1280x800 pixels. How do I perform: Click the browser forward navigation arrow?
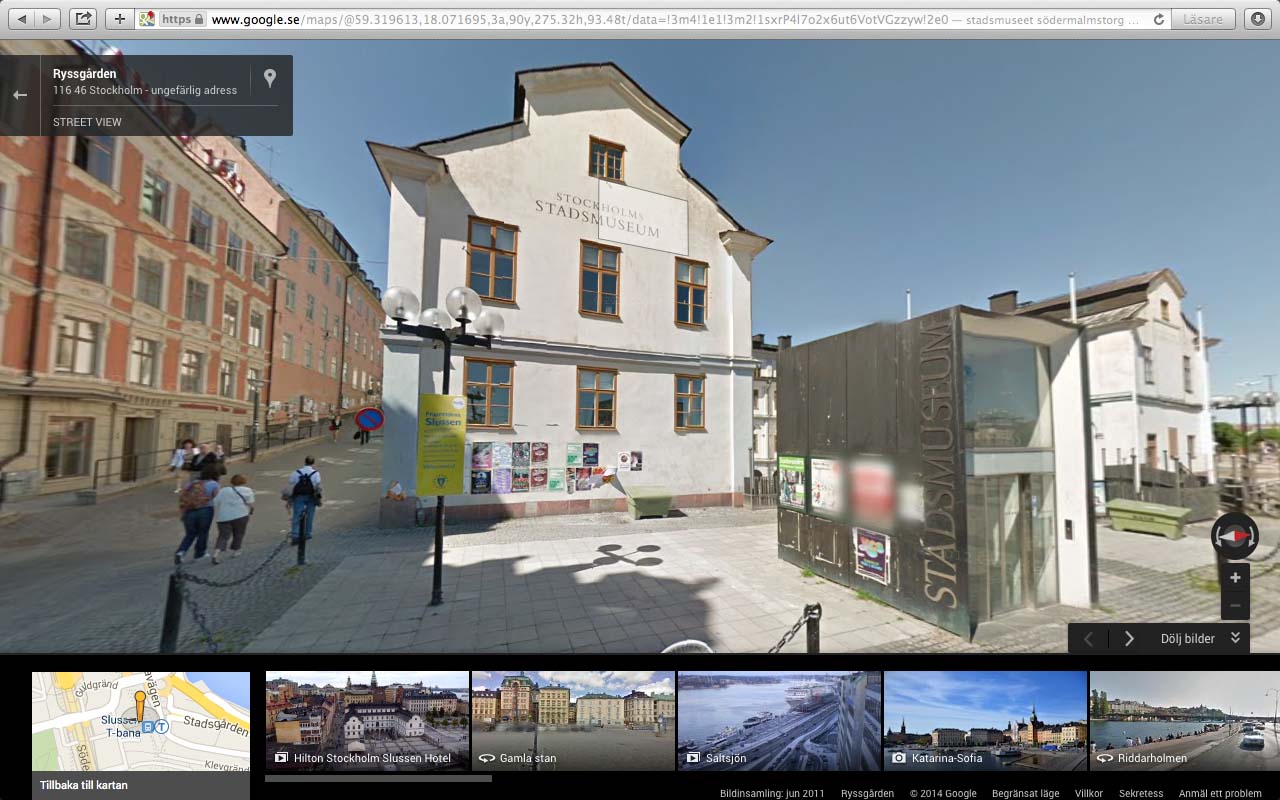pyautogui.click(x=47, y=19)
